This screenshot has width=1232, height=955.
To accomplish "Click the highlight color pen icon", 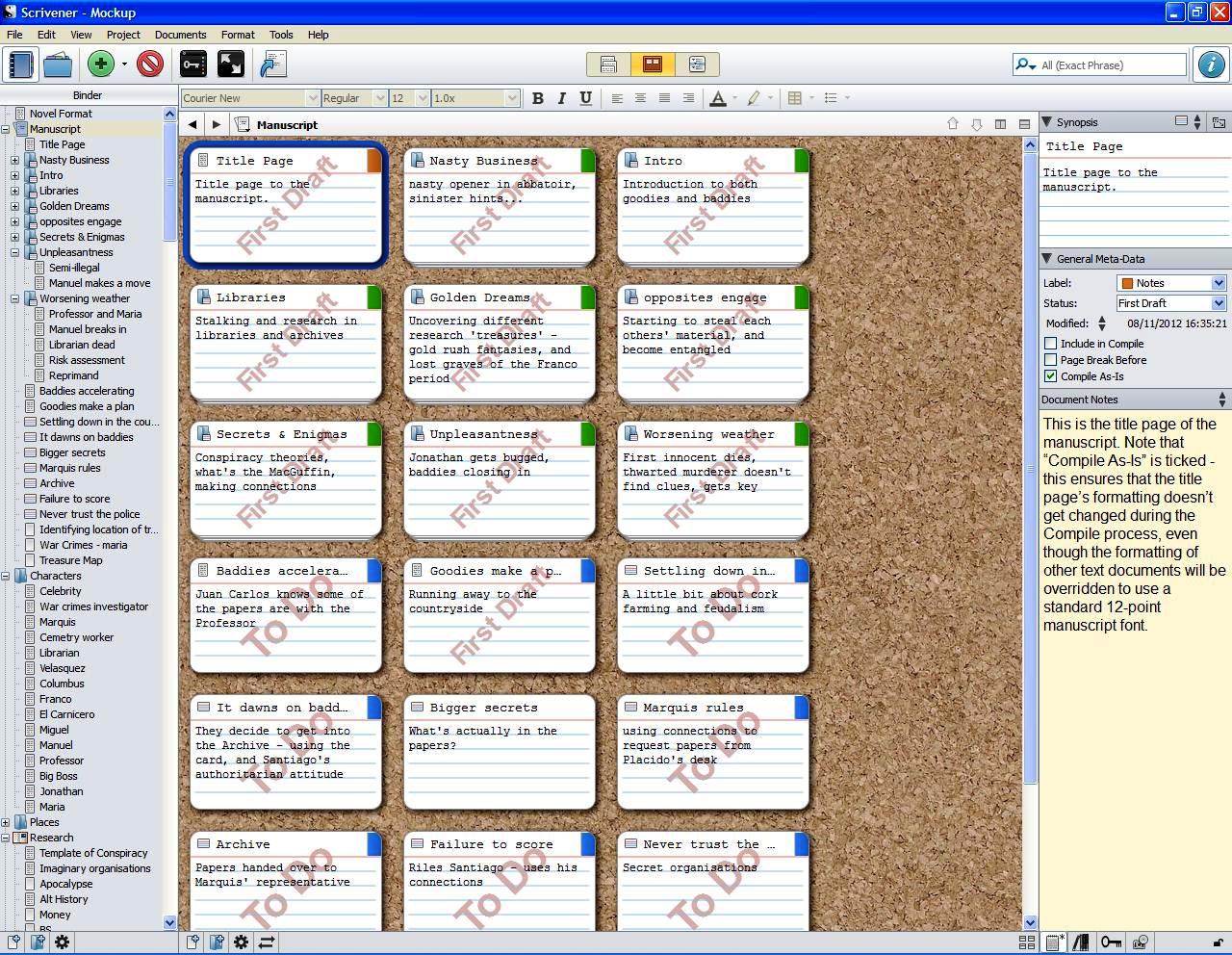I will [754, 98].
